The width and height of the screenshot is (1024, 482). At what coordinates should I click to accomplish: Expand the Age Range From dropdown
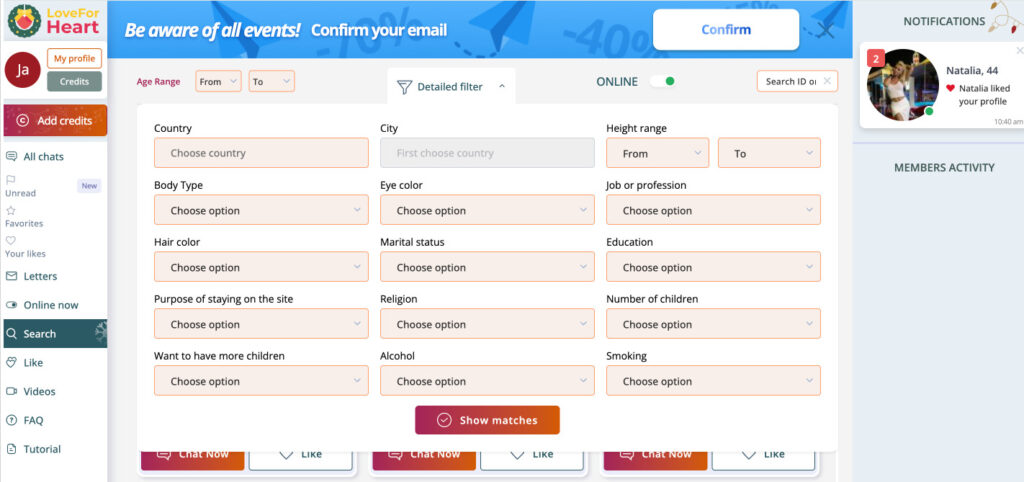point(218,82)
